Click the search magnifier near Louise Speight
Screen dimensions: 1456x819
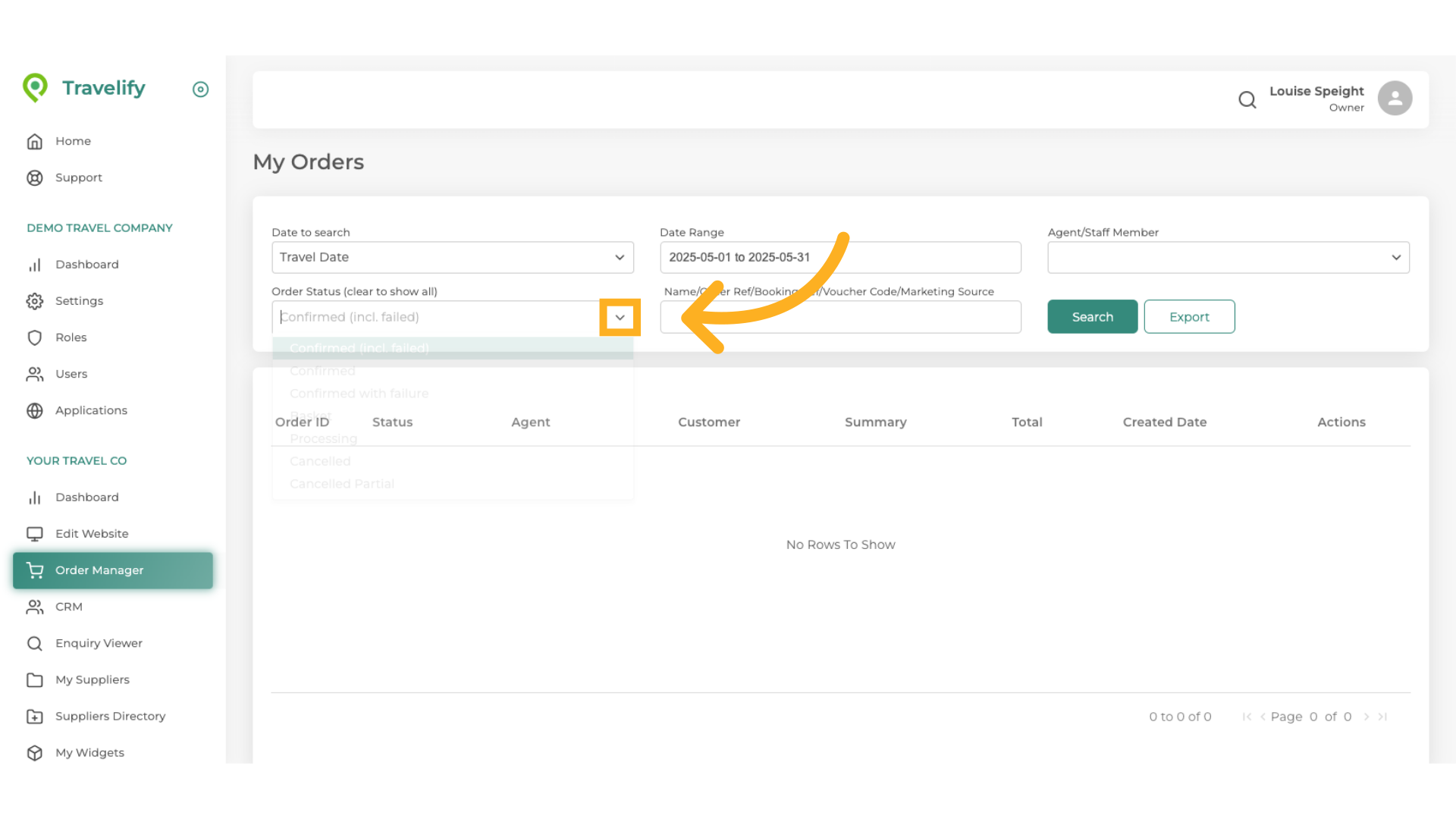point(1247,99)
